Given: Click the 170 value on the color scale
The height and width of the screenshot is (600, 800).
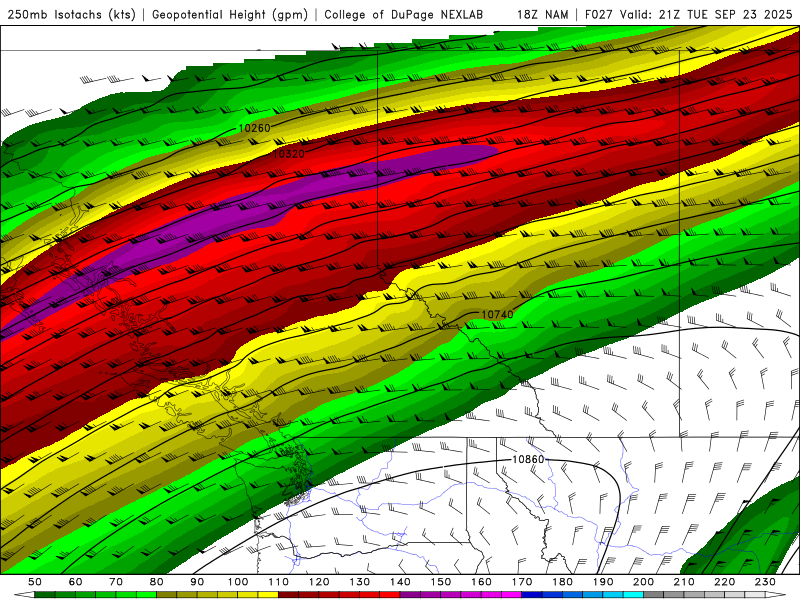Looking at the screenshot, I should 522,582.
